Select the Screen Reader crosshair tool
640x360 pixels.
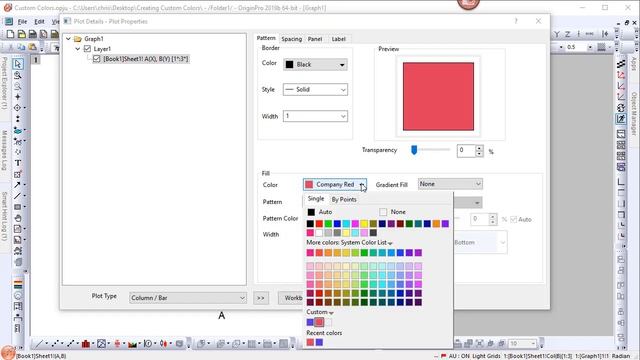(18, 97)
